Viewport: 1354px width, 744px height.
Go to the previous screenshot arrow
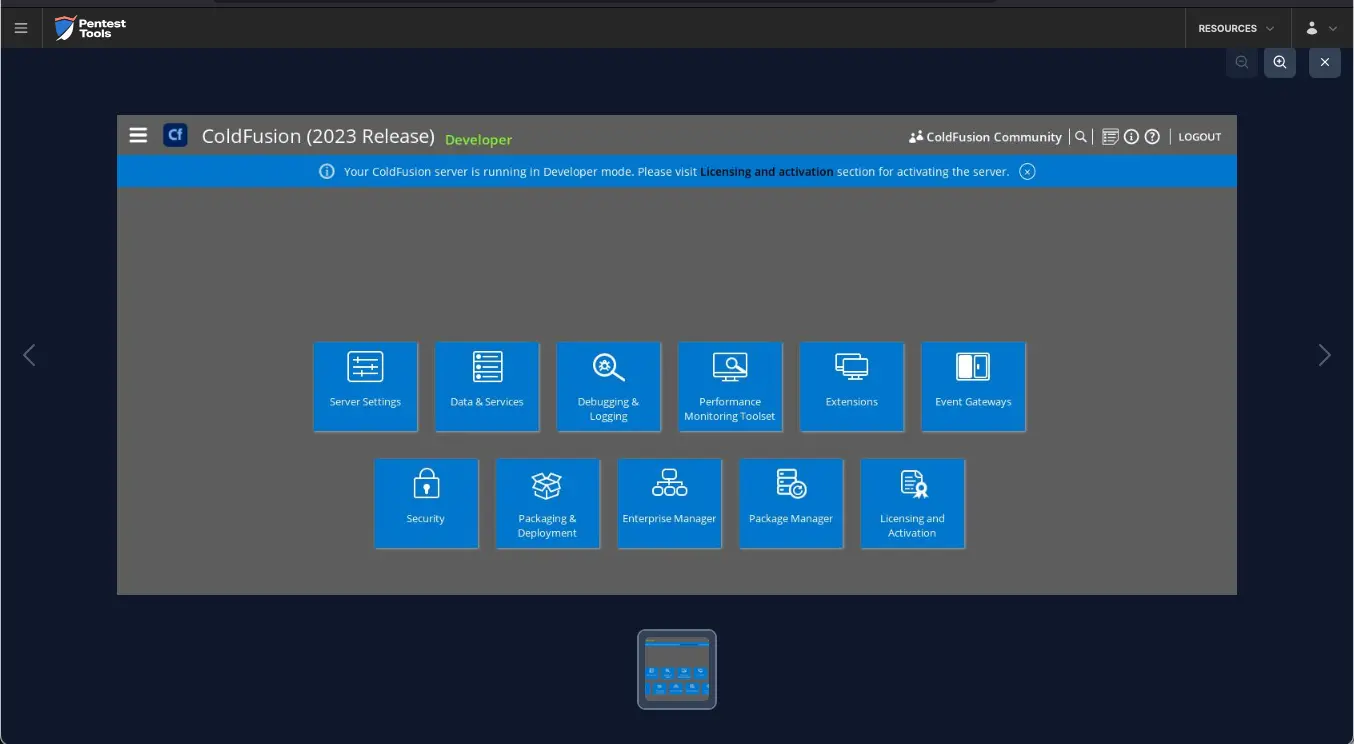coord(29,355)
